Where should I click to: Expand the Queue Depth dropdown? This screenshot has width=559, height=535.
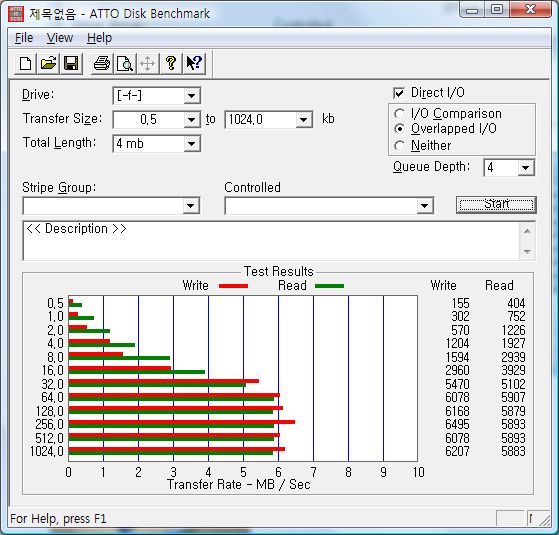(525, 168)
